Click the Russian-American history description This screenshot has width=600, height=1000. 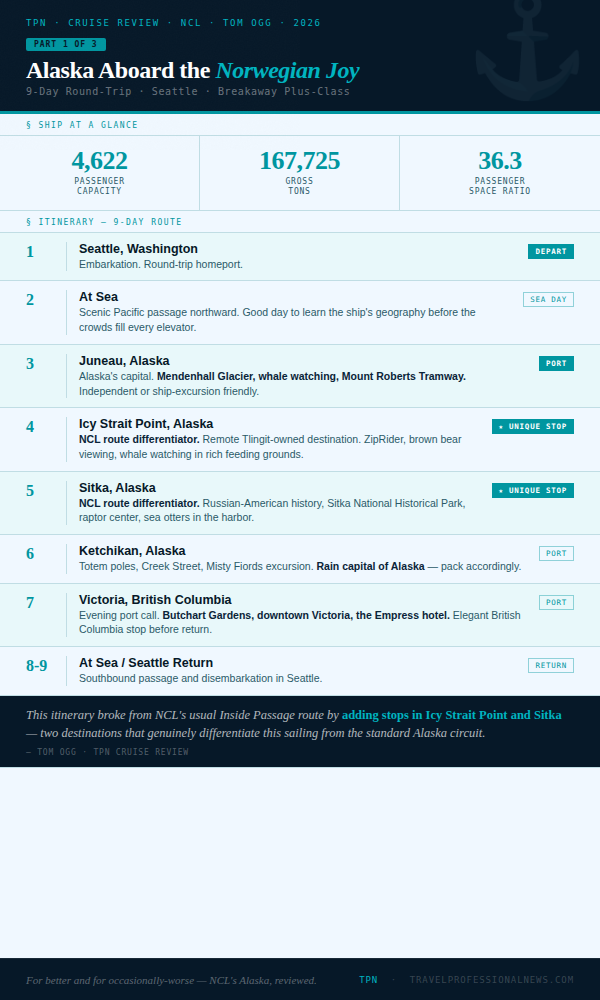point(272,510)
